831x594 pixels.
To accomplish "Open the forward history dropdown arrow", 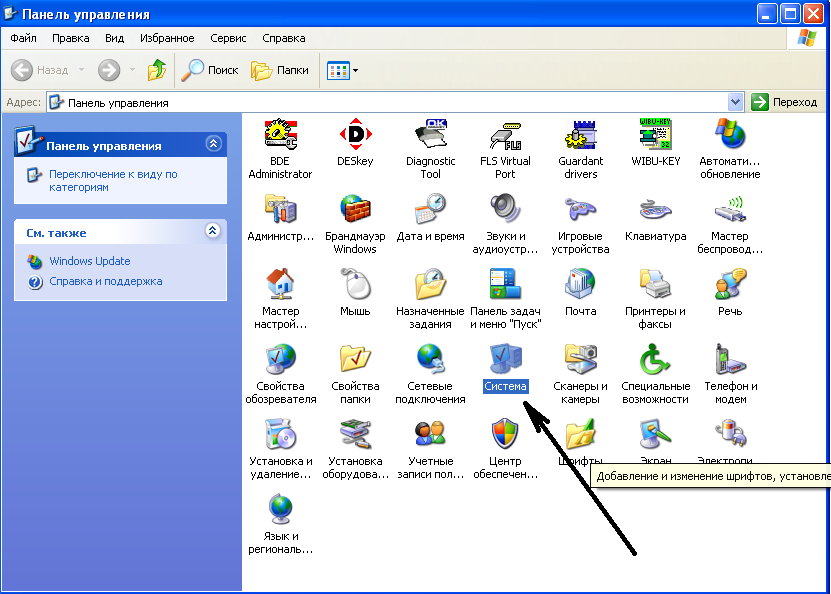I will 132,70.
